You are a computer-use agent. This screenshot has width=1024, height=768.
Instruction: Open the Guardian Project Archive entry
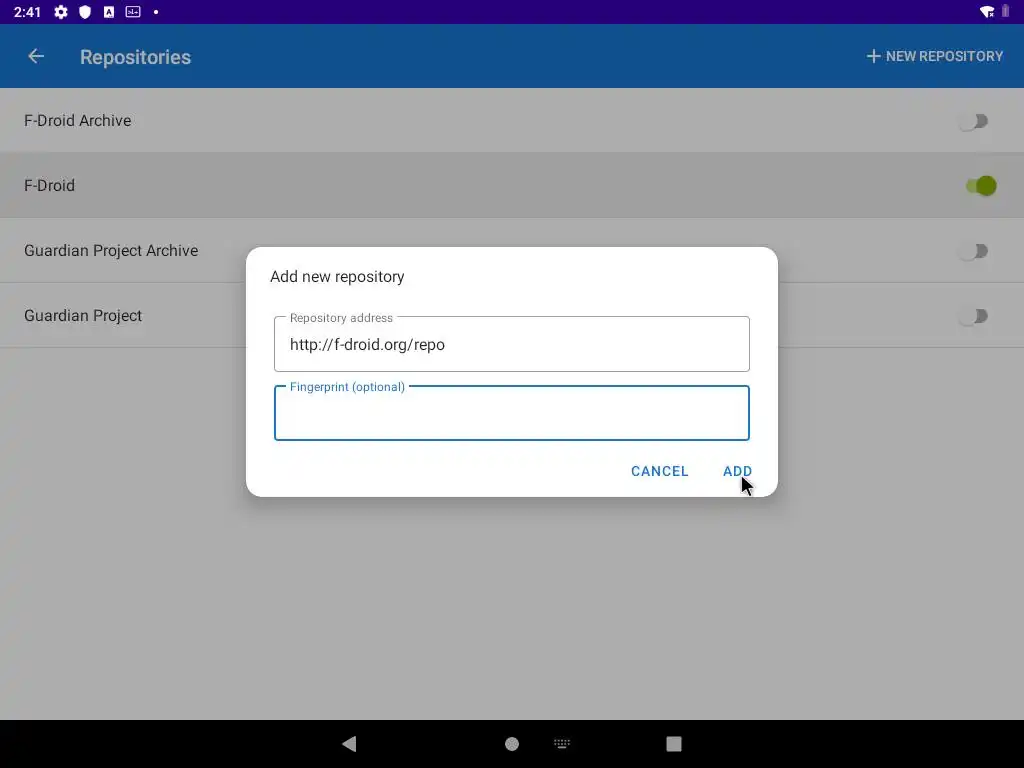tap(512, 251)
